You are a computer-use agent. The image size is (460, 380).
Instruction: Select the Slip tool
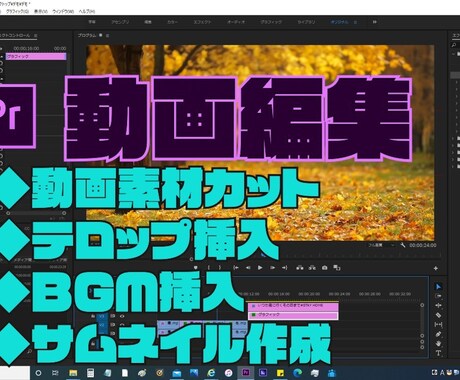click(x=439, y=324)
